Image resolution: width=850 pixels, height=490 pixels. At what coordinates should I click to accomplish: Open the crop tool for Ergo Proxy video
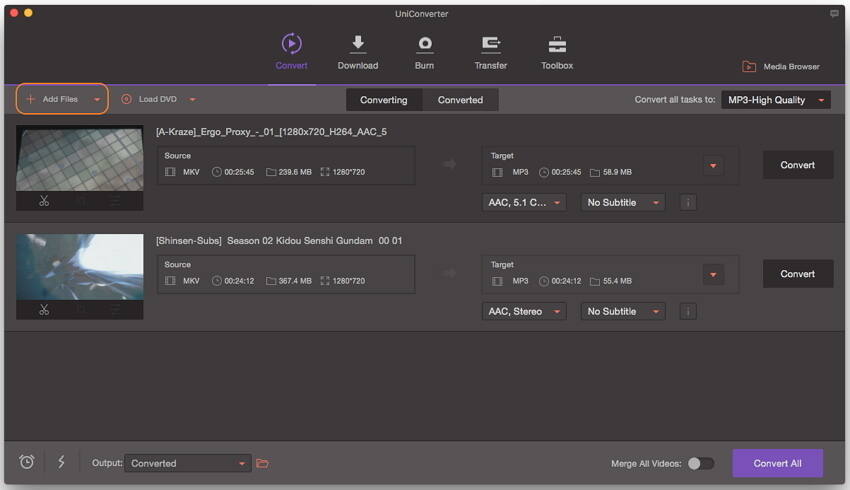click(x=81, y=201)
